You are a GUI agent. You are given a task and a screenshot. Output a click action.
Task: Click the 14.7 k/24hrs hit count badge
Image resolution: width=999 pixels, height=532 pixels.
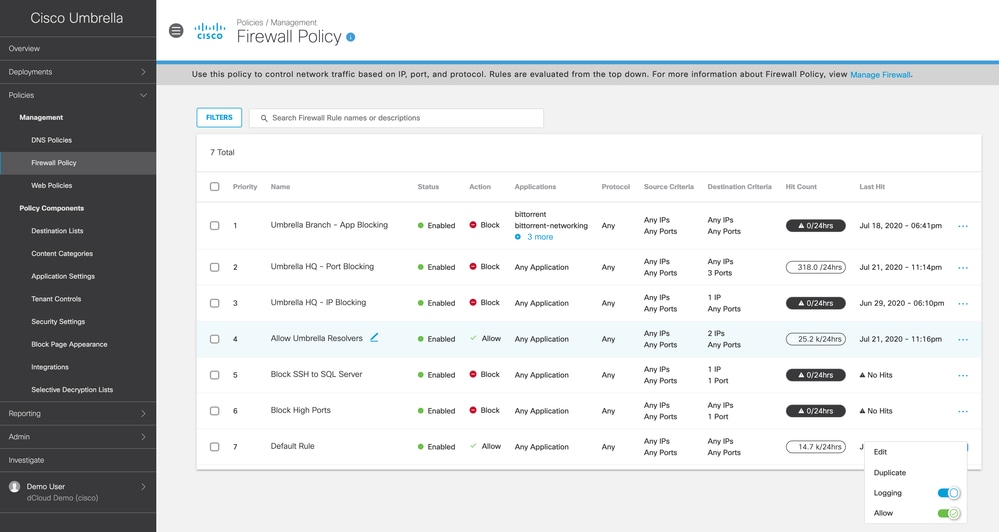pyautogui.click(x=816, y=447)
